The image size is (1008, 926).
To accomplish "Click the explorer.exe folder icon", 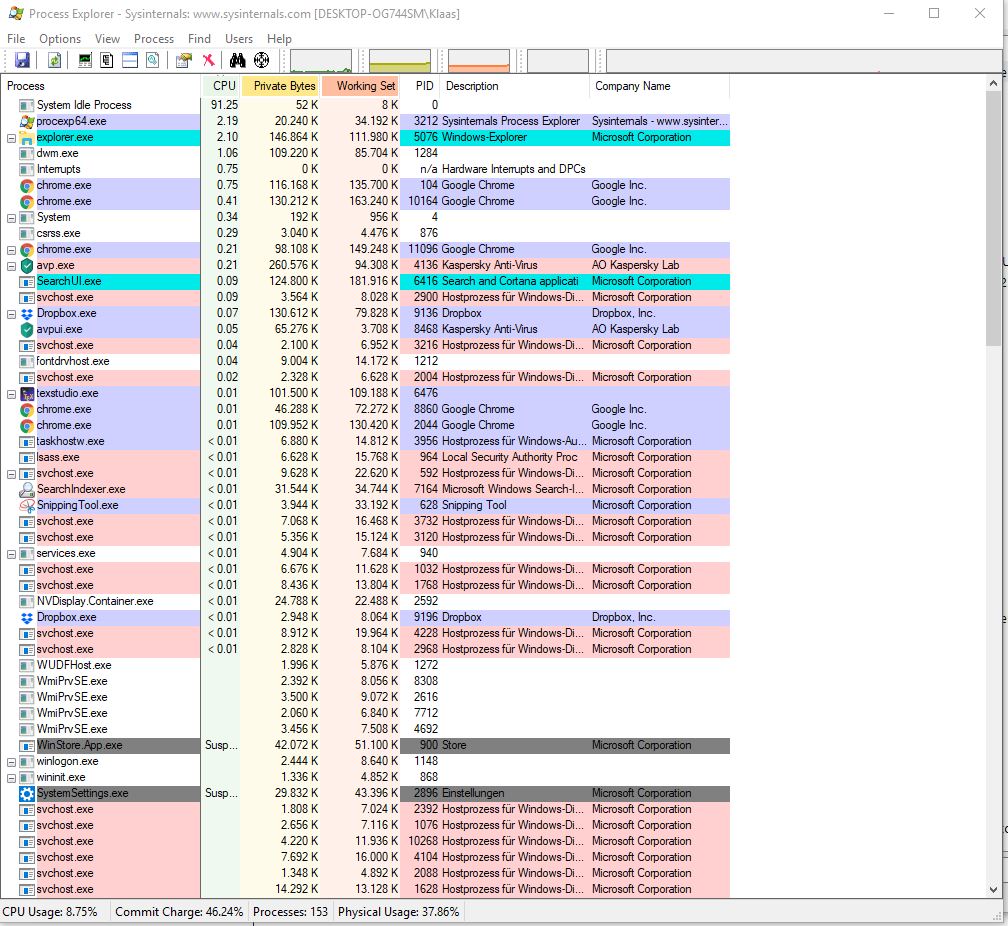I will click(26, 137).
